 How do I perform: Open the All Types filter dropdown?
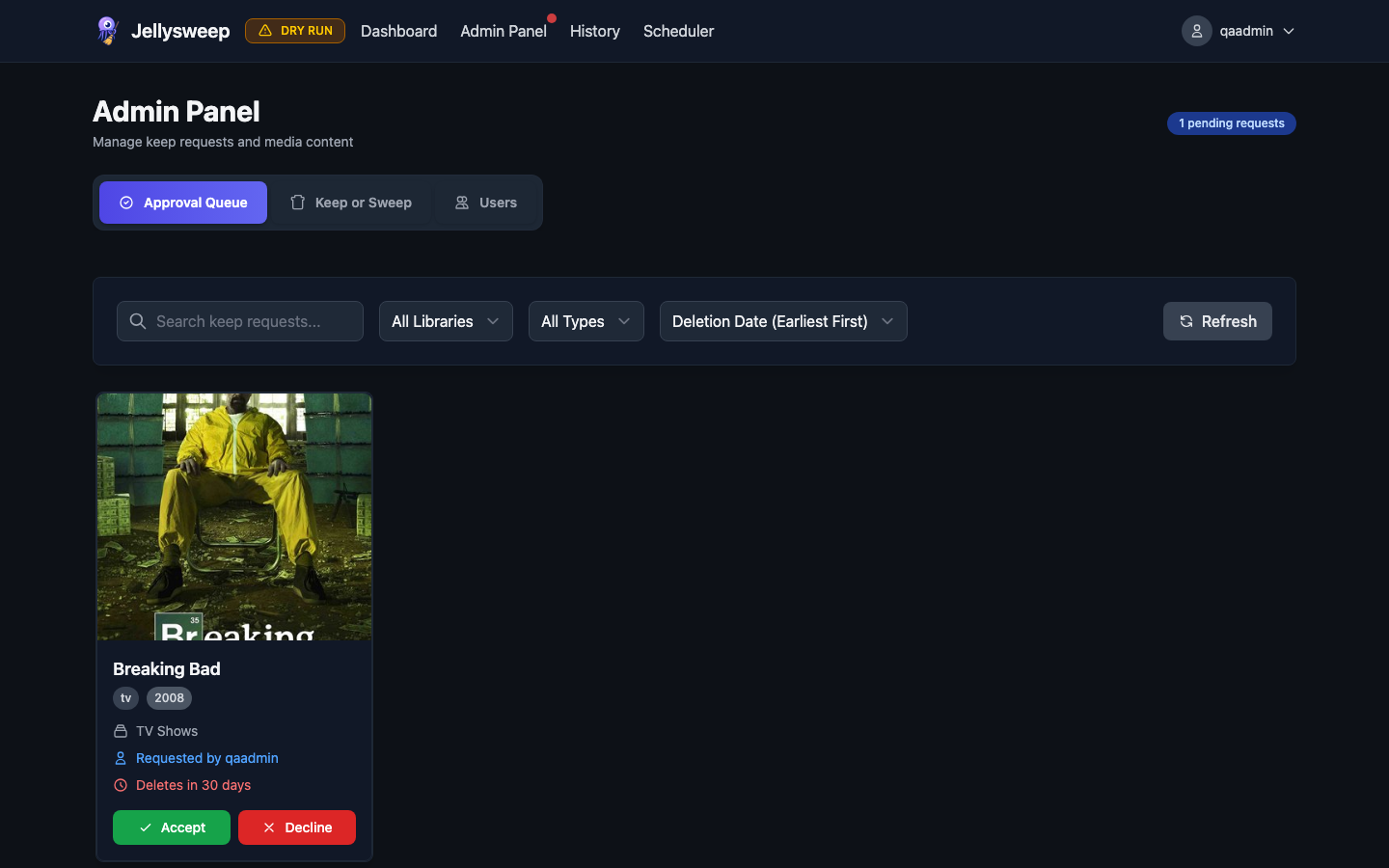click(586, 321)
